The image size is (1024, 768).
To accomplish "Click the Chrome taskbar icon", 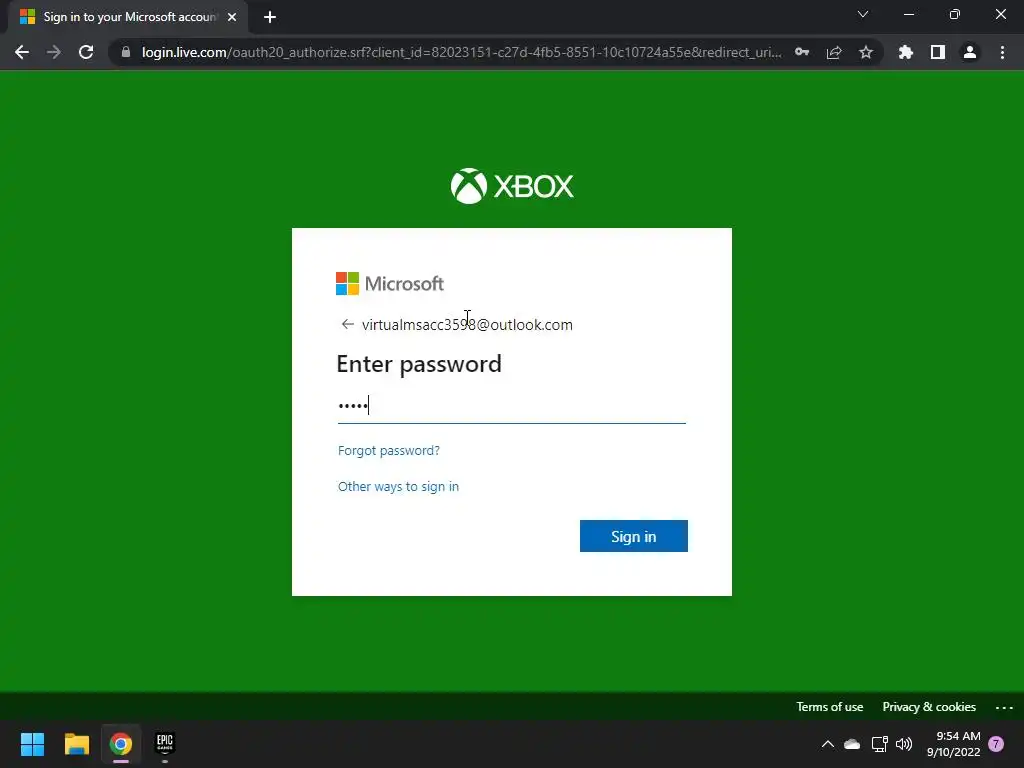I will pos(121,744).
